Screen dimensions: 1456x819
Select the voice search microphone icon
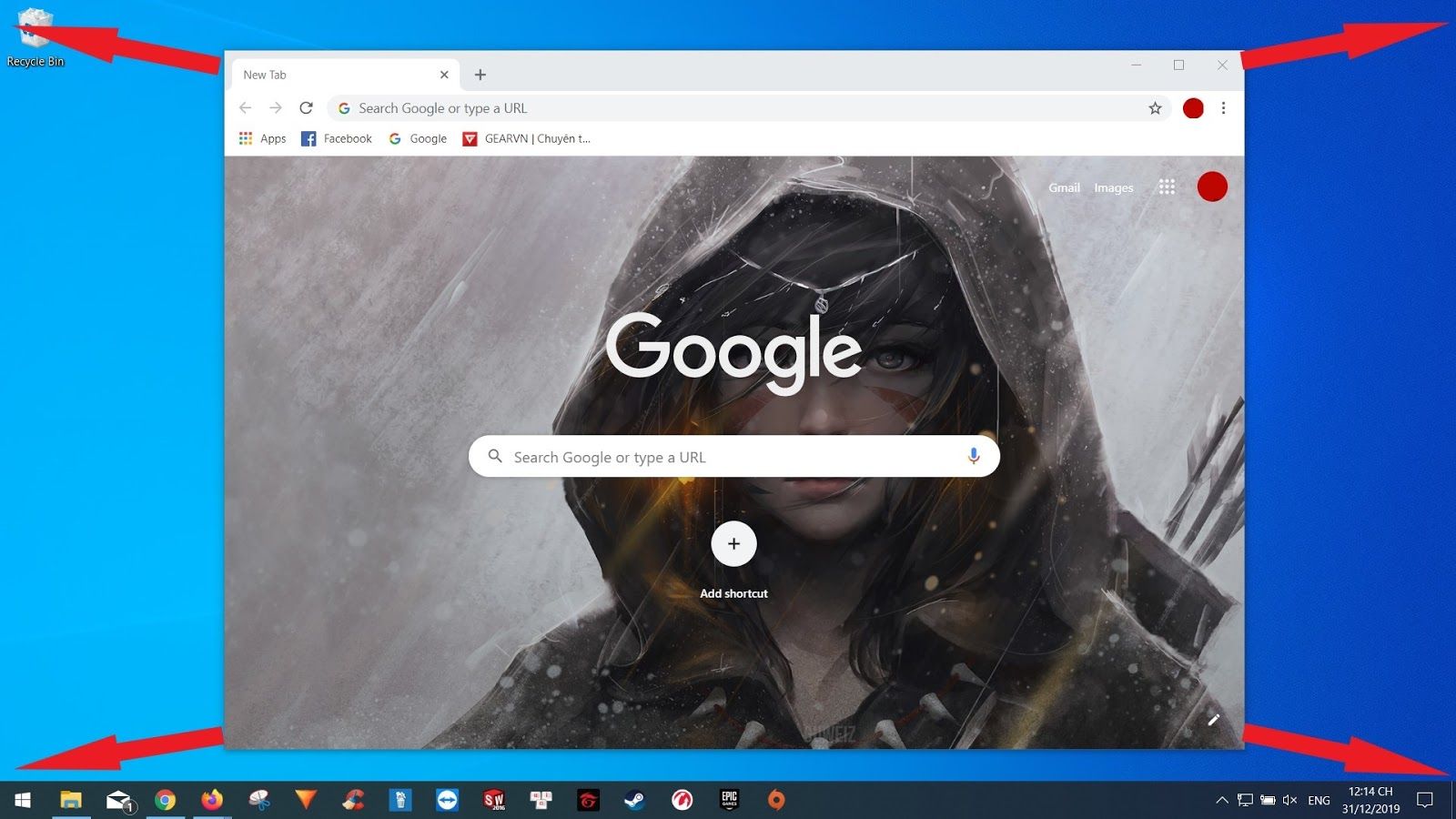[x=975, y=456]
